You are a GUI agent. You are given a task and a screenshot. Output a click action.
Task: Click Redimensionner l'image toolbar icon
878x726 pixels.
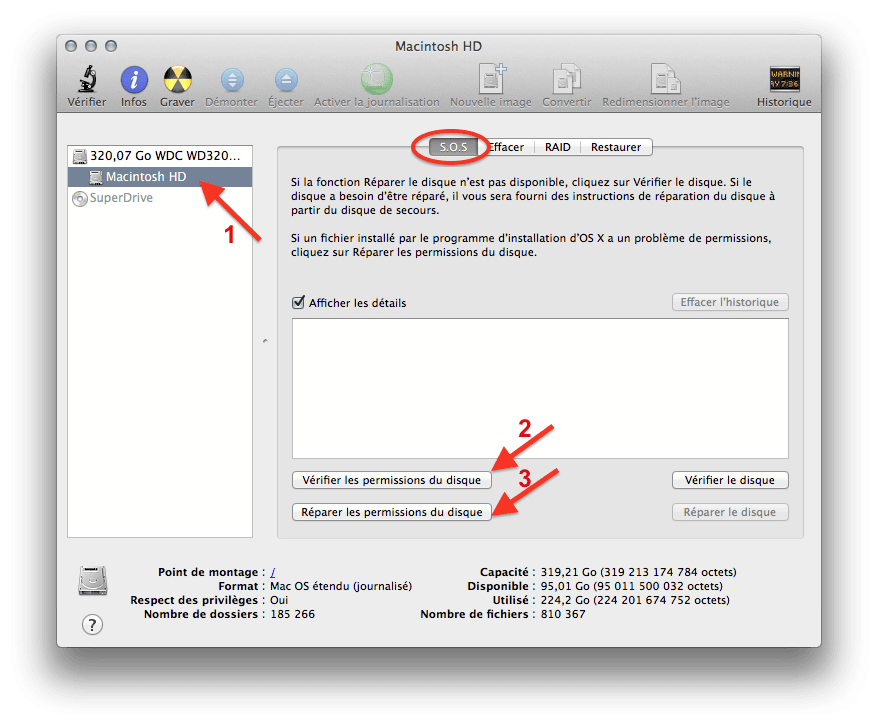click(x=666, y=79)
